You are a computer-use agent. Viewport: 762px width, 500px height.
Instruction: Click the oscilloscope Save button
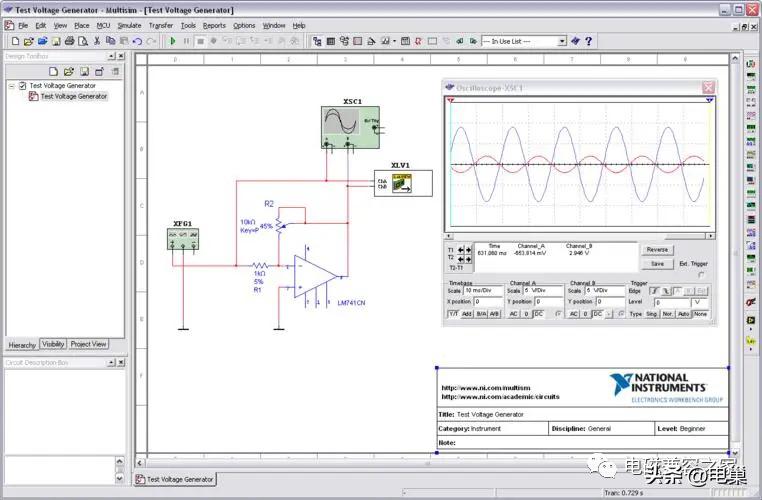(x=656, y=264)
